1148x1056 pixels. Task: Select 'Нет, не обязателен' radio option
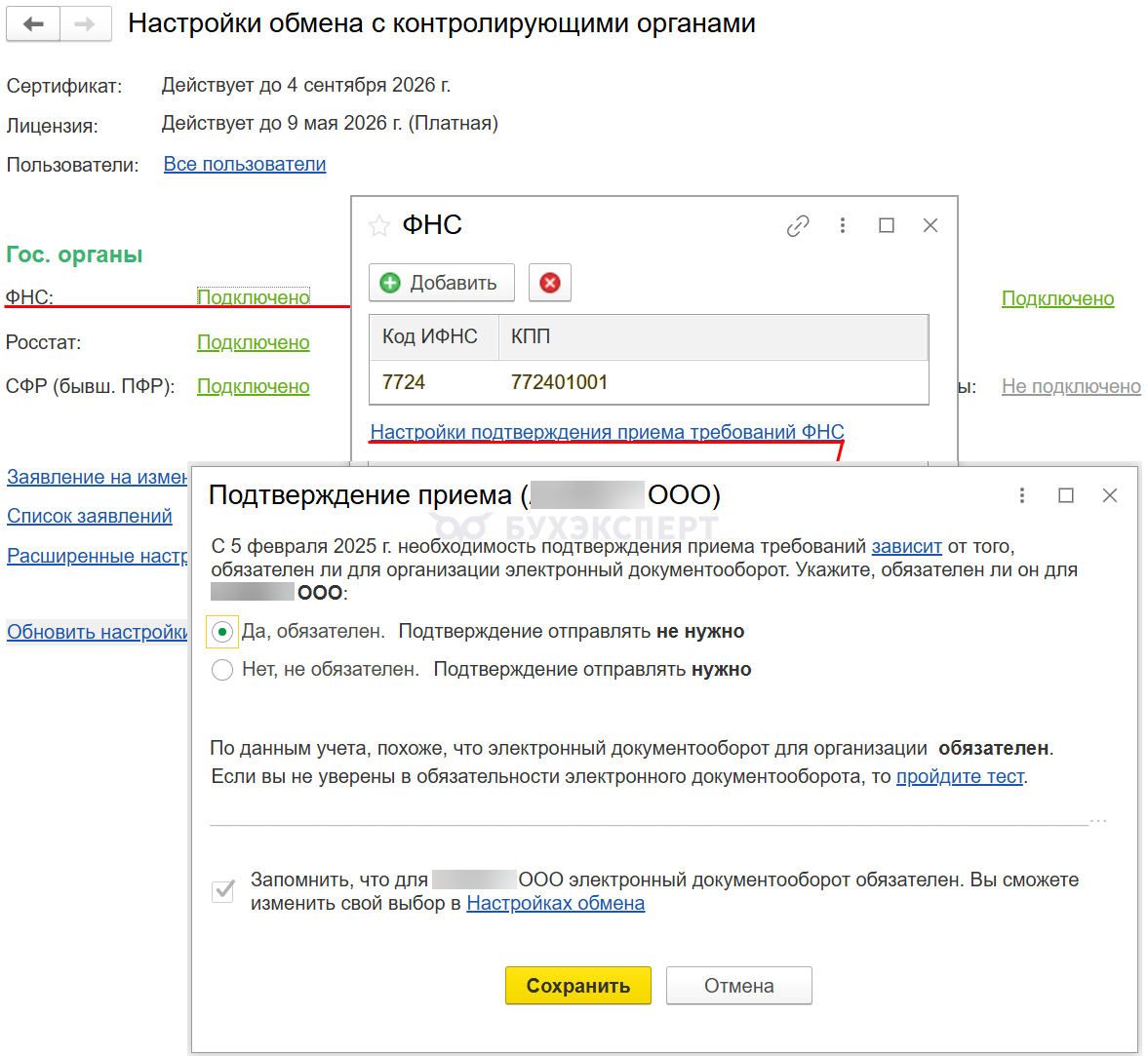pyautogui.click(x=222, y=670)
